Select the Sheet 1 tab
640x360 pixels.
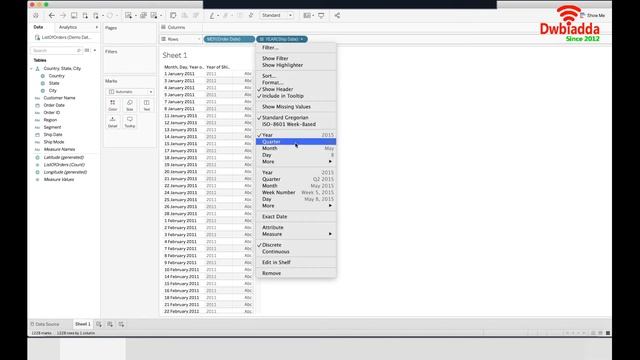tap(82, 324)
